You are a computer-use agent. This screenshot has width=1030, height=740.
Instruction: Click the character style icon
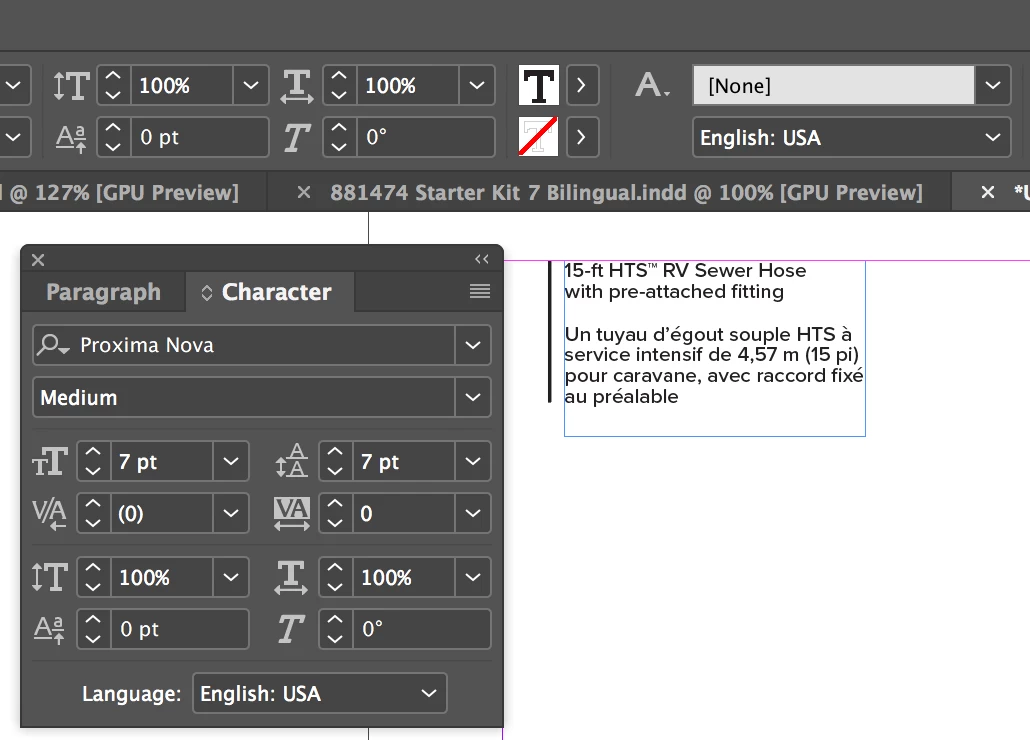click(652, 85)
